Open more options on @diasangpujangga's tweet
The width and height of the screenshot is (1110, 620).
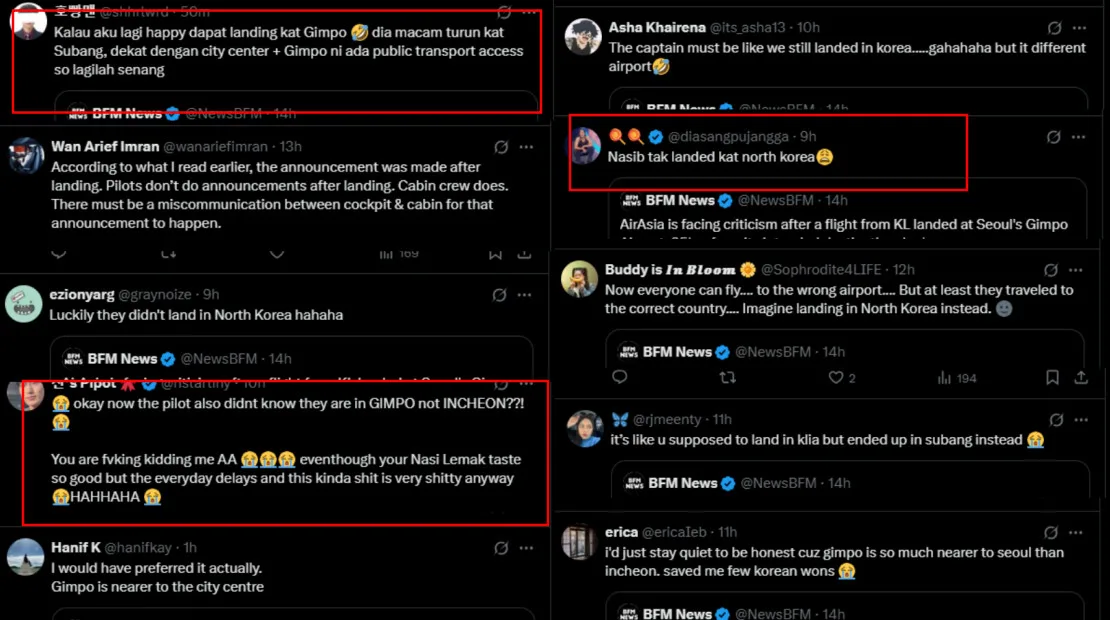tap(1081, 137)
